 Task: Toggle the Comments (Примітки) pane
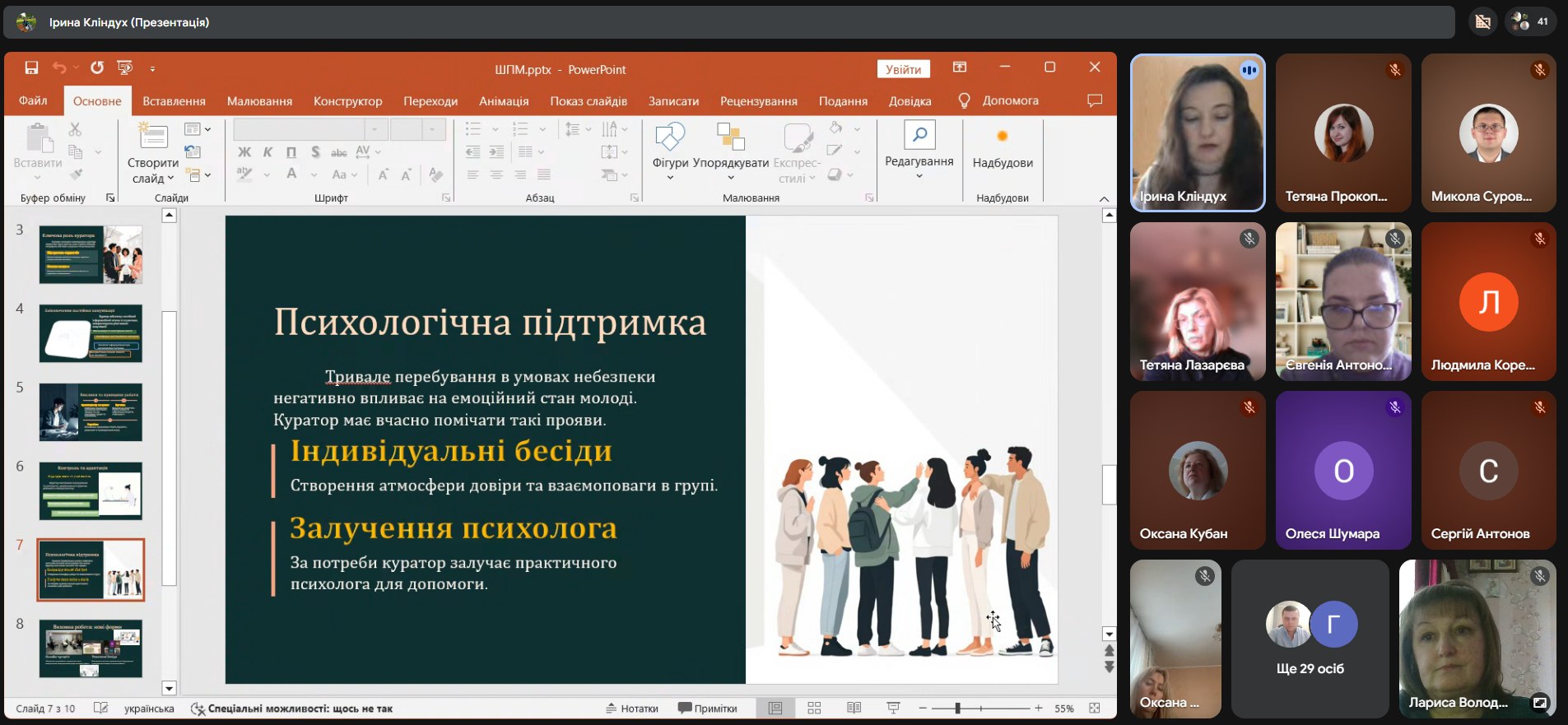click(707, 709)
